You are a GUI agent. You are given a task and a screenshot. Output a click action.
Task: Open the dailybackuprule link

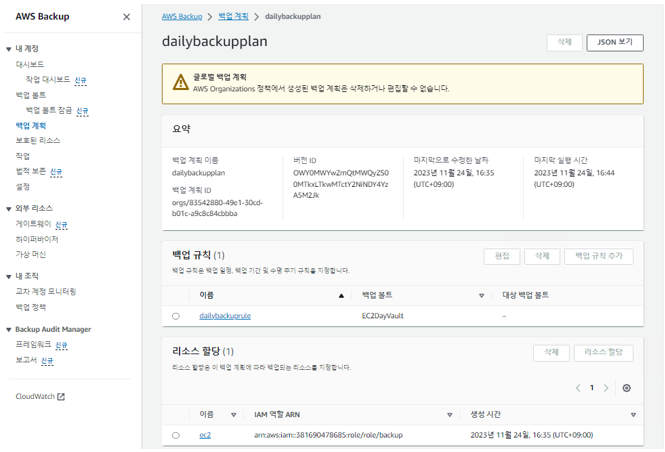[x=225, y=316]
